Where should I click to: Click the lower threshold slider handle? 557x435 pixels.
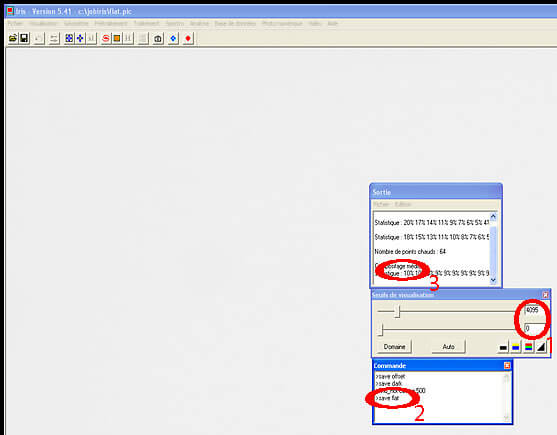pyautogui.click(x=380, y=329)
